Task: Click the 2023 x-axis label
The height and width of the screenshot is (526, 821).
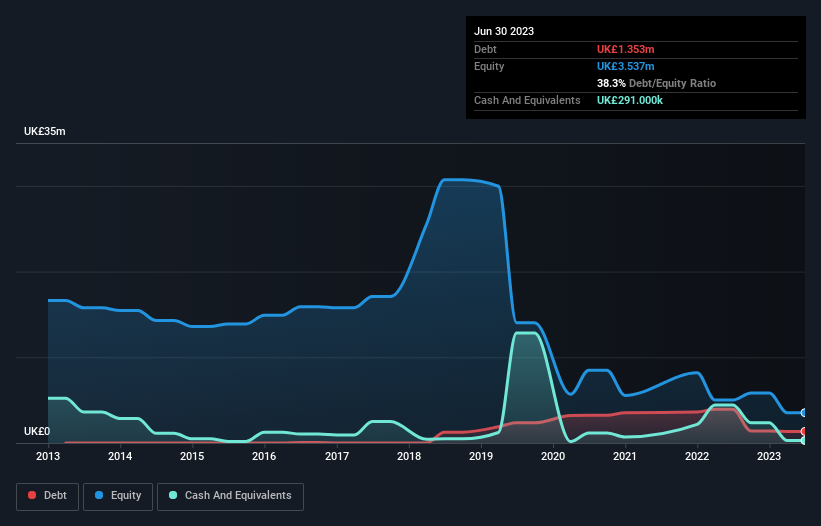Action: [769, 456]
